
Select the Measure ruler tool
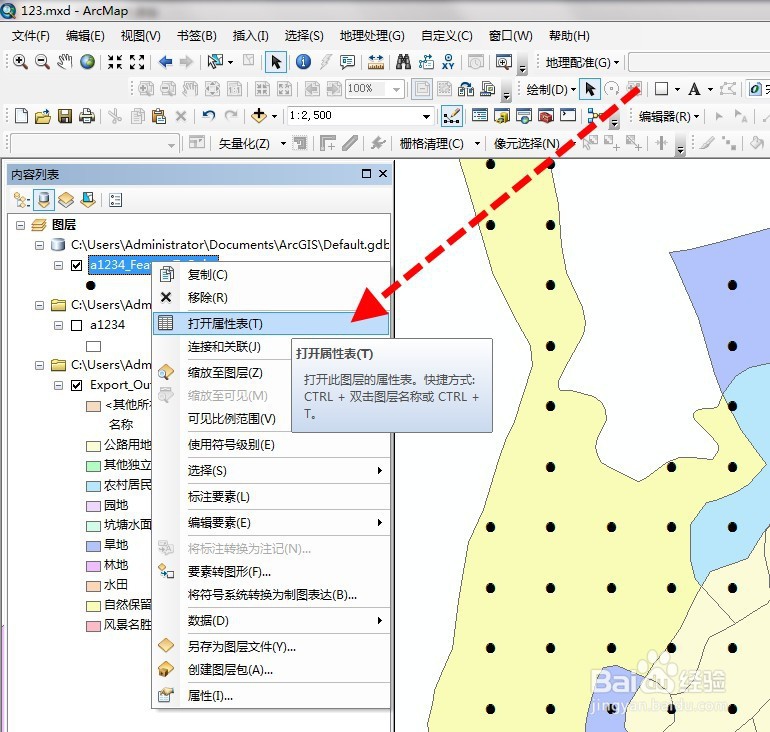(x=376, y=62)
